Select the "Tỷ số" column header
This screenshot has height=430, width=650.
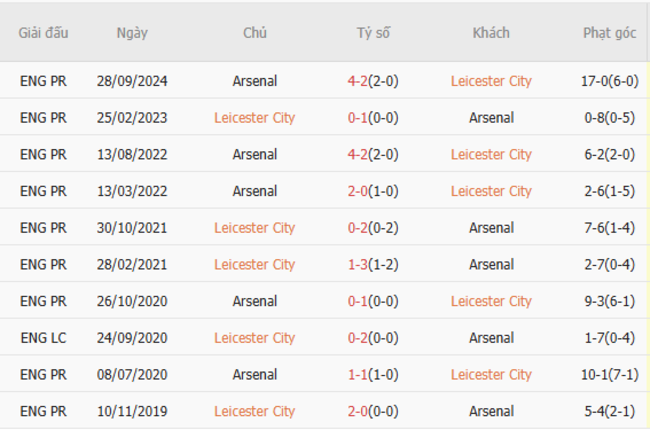tap(373, 33)
